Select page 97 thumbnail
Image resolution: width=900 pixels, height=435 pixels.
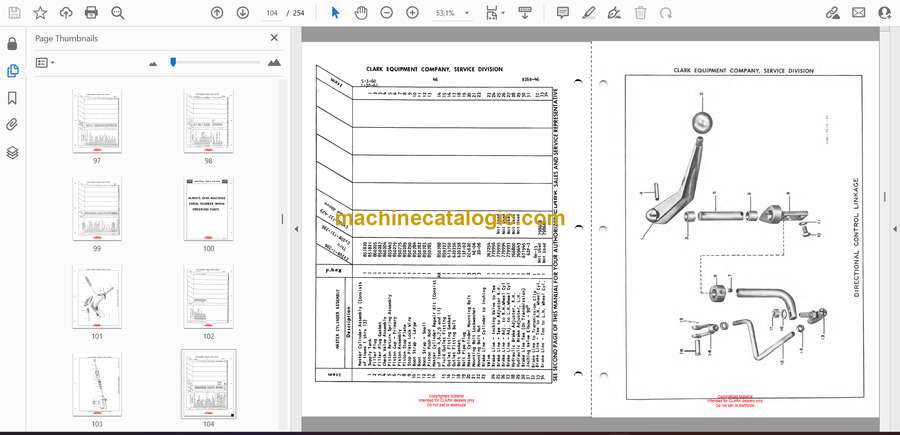96,121
